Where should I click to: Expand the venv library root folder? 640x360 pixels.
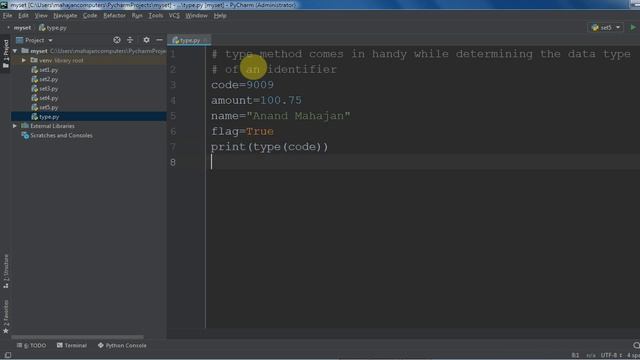pos(24,60)
